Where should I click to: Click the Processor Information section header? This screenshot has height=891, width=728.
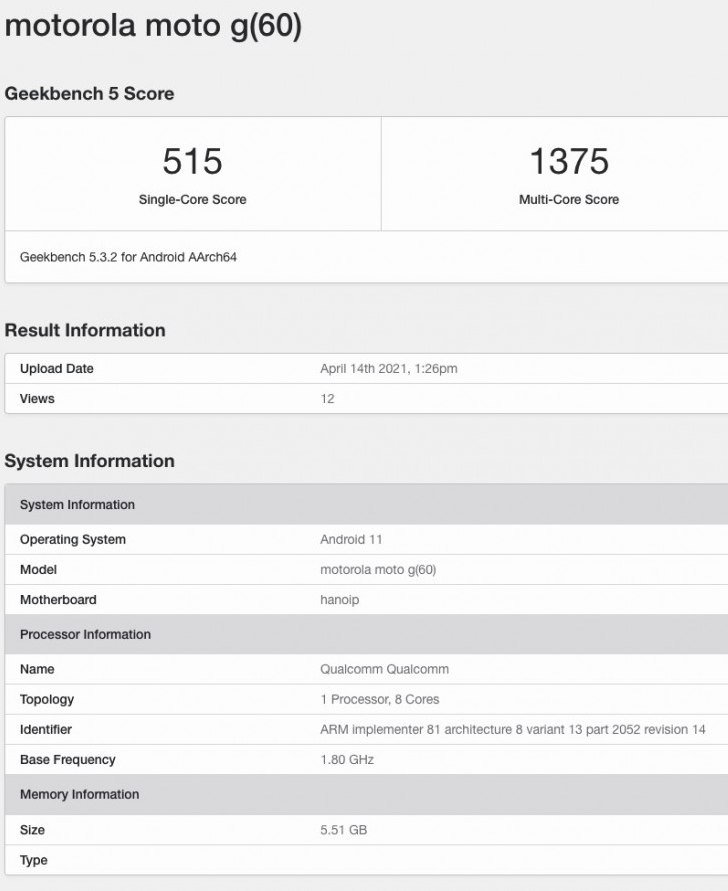[366, 634]
